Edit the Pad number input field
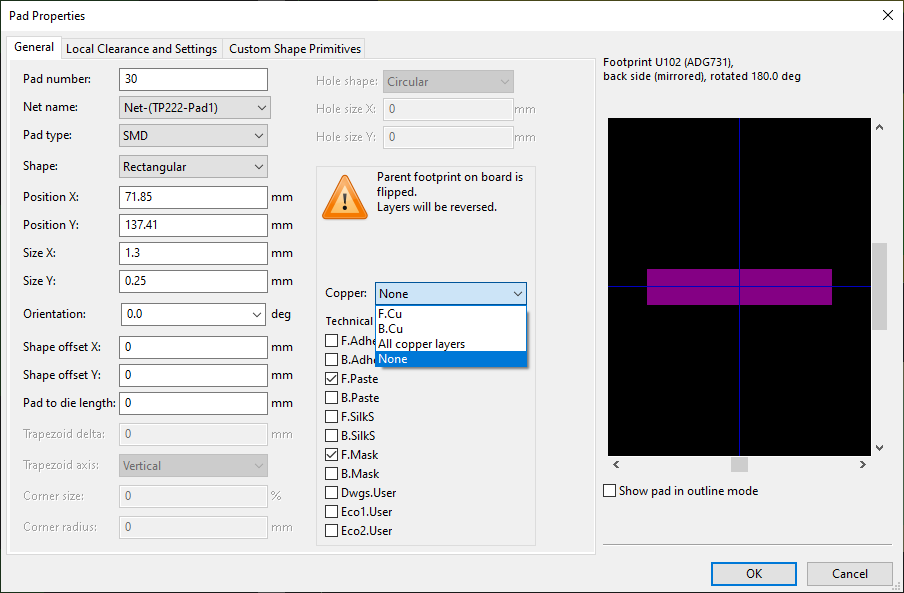Screen dimensions: 904x593 (x=193, y=79)
